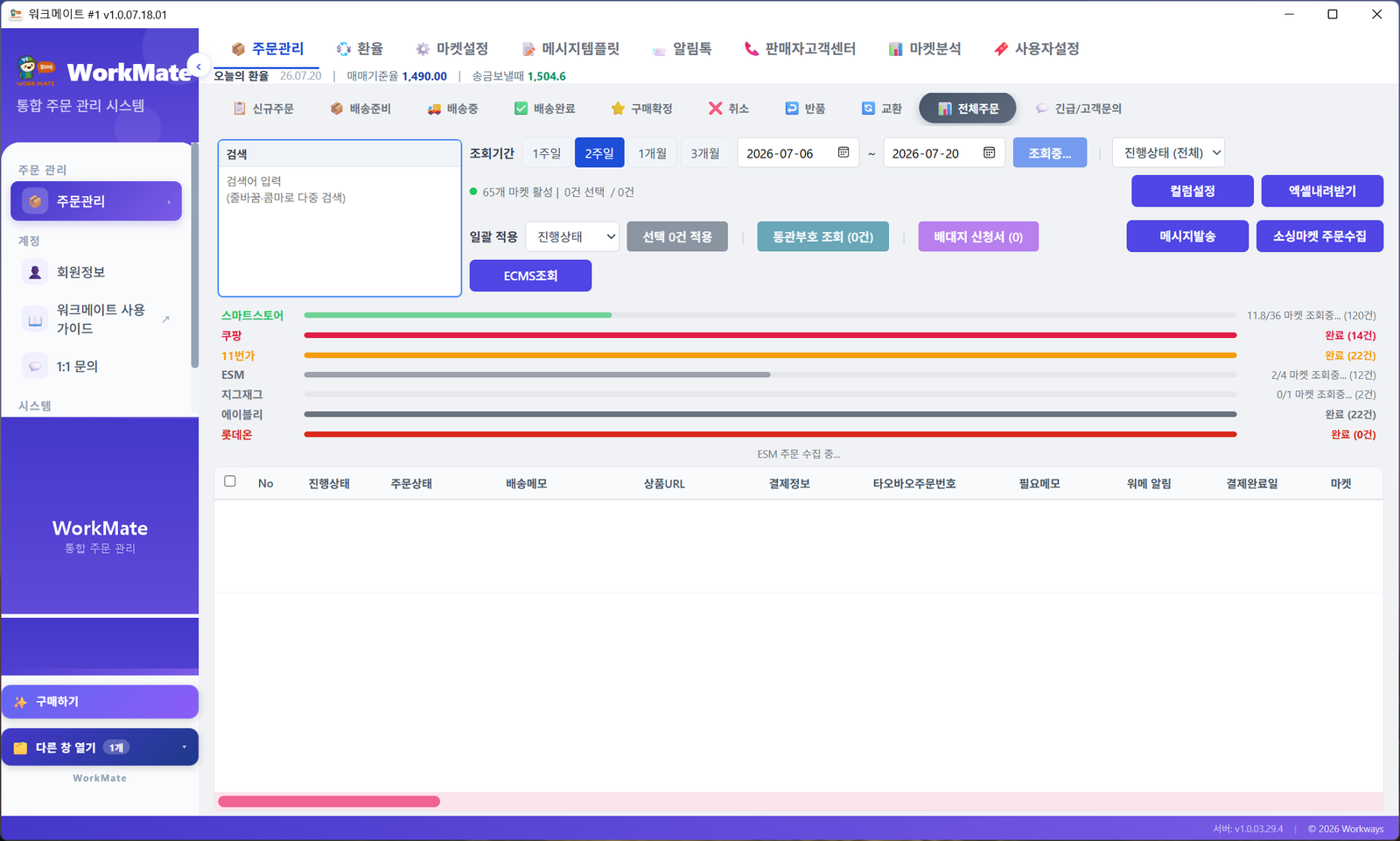Click the 타오바오주문번호 column header
This screenshot has width=1400, height=841.
coord(914,484)
